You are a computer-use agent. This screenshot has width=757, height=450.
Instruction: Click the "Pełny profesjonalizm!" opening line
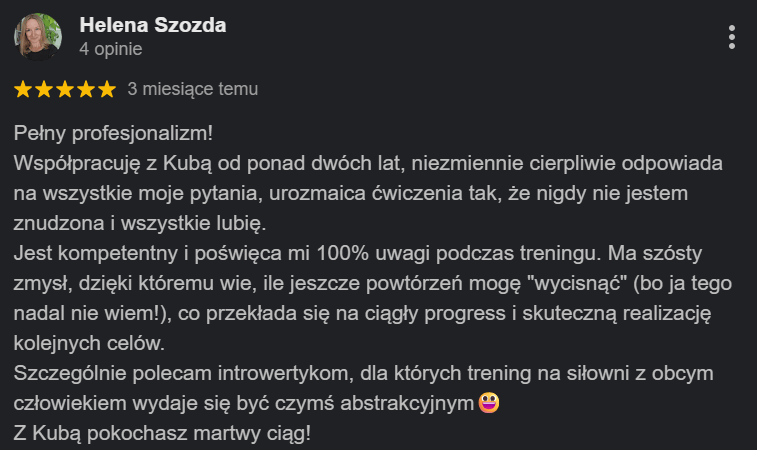click(113, 133)
